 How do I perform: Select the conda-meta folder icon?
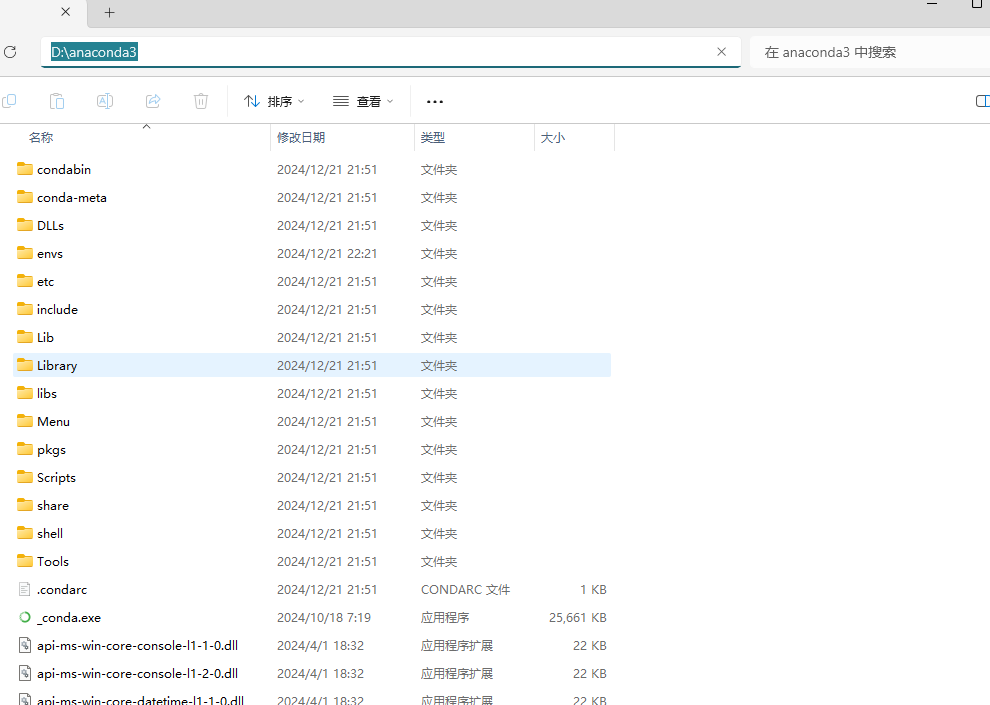pyautogui.click(x=25, y=197)
